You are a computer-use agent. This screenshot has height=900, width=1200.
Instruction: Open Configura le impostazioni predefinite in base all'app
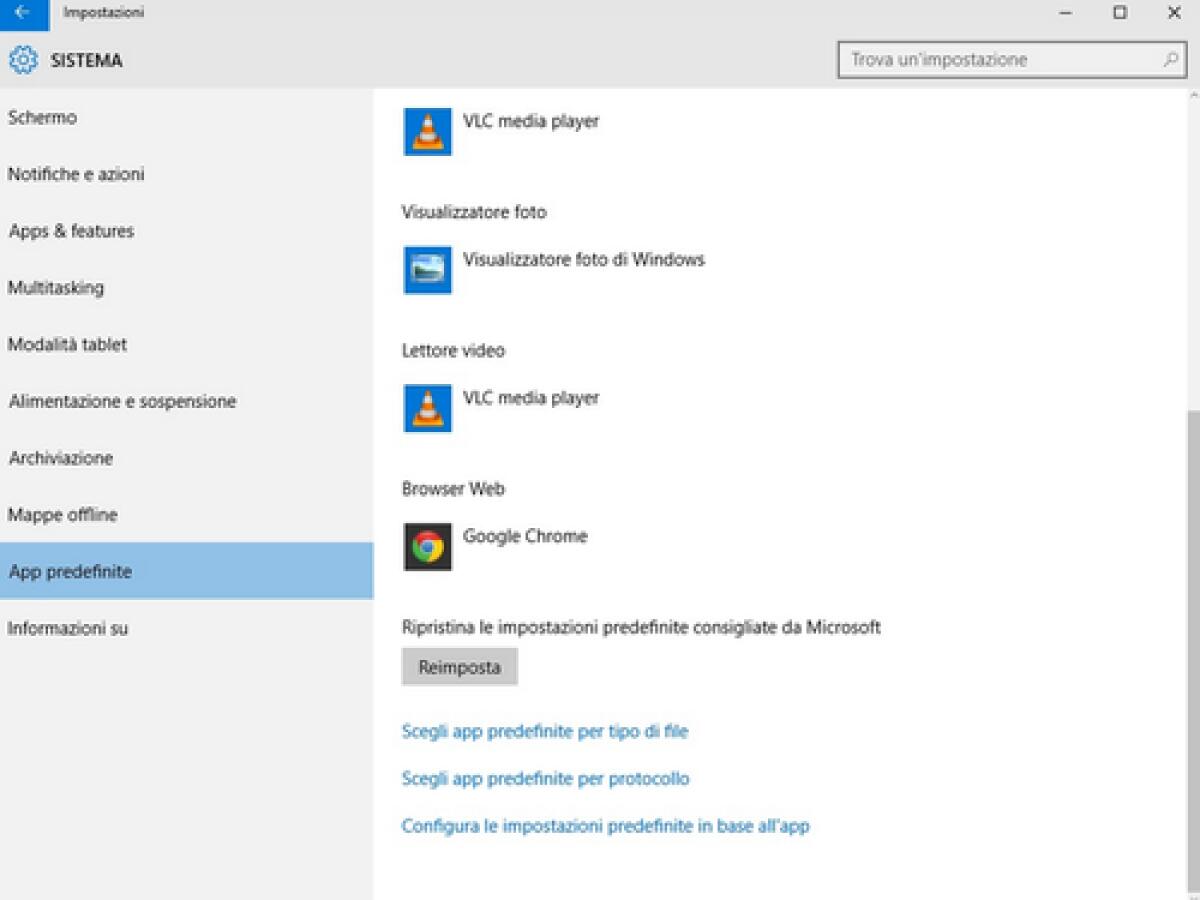(605, 826)
